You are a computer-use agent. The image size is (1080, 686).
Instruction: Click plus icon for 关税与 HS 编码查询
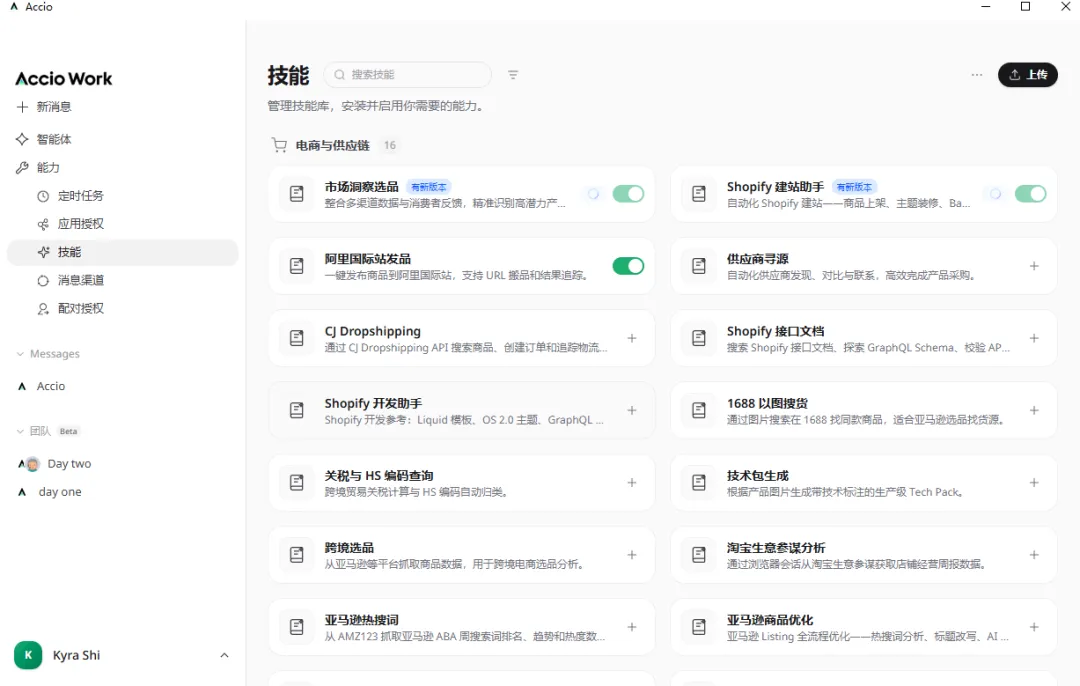point(632,483)
